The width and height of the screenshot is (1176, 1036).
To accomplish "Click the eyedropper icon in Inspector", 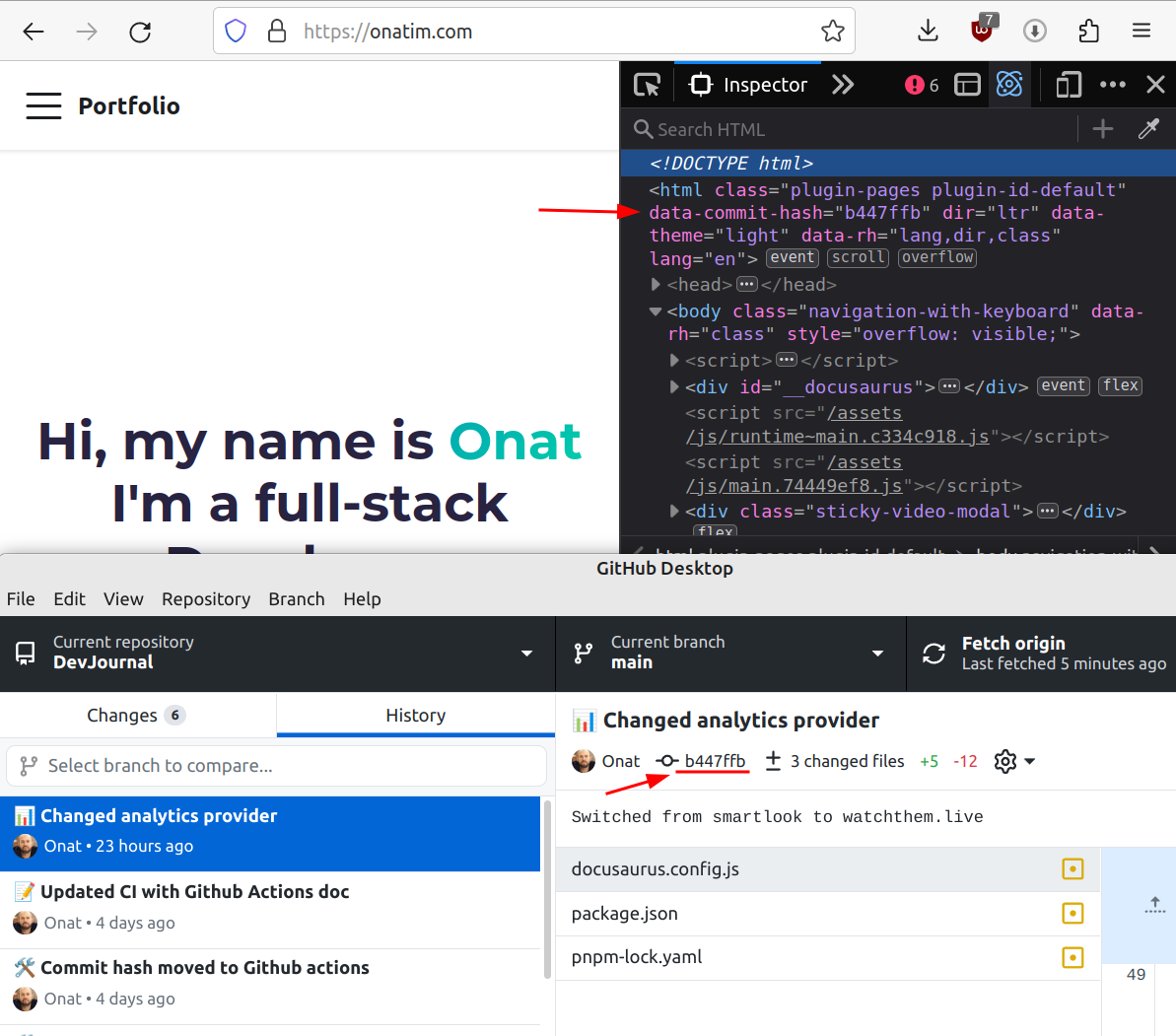I will click(1148, 129).
